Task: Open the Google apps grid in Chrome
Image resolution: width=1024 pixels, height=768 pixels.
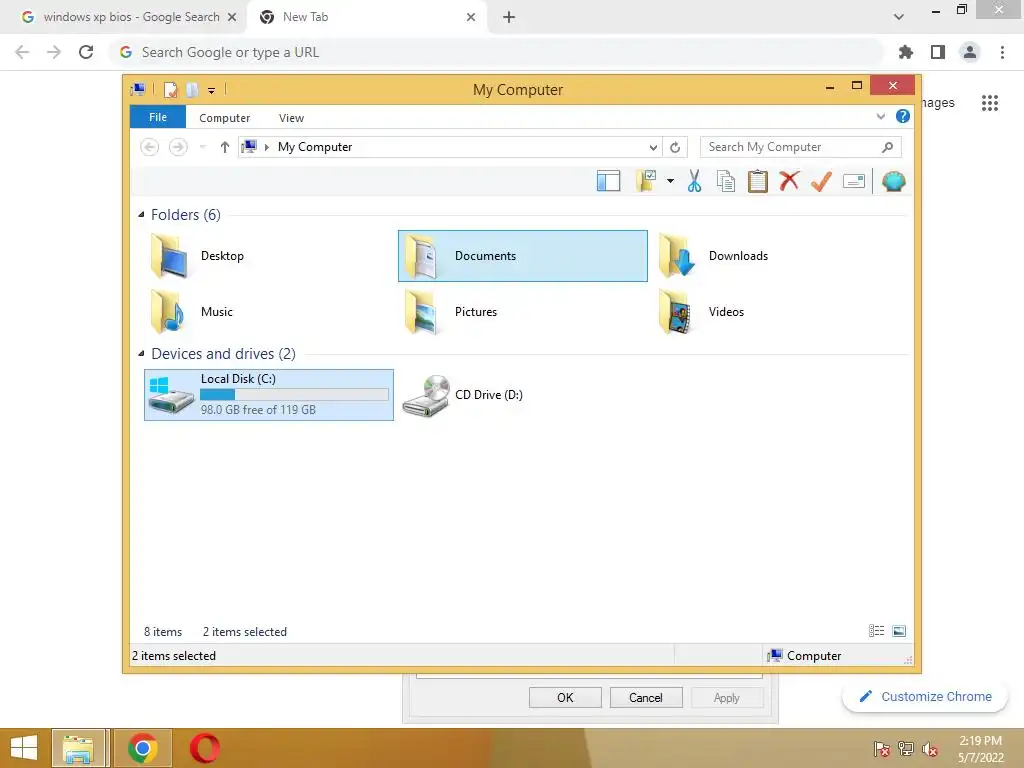Action: click(x=989, y=103)
